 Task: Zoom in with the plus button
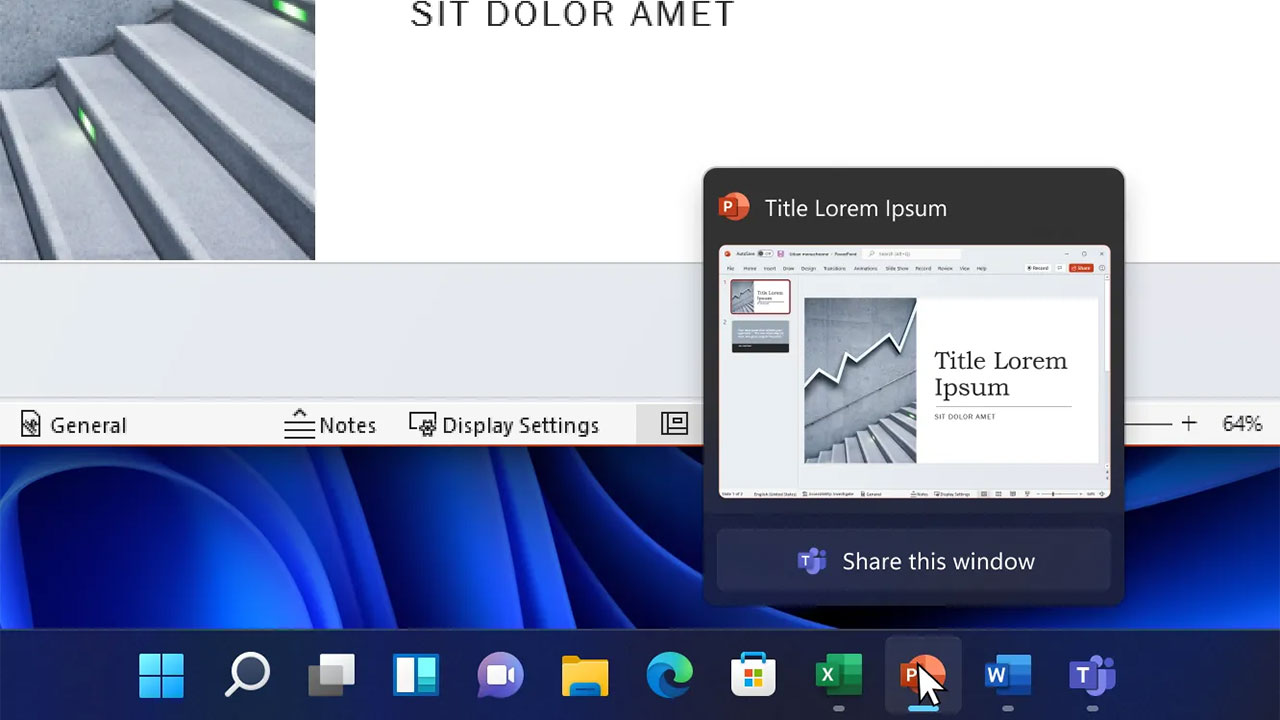pos(1188,424)
